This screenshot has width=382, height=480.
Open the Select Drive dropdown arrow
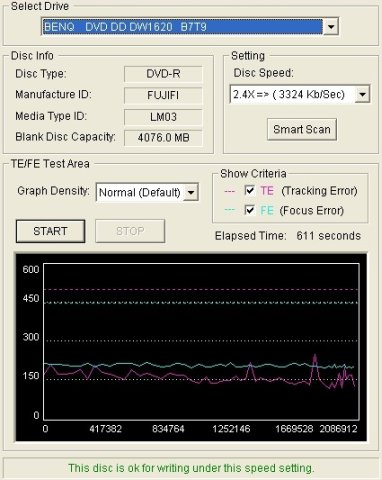(x=331, y=27)
